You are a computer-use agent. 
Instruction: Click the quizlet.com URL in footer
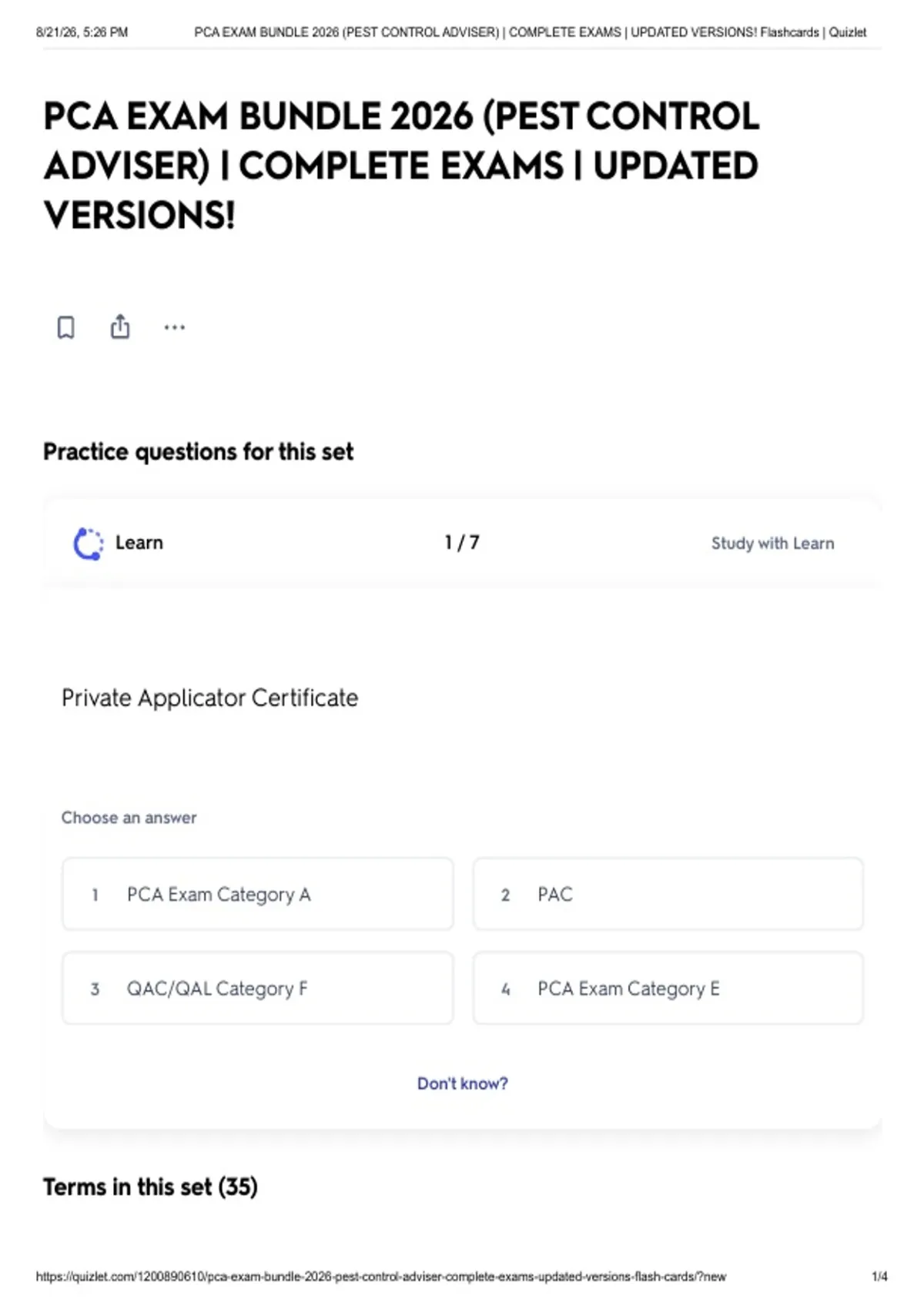(x=381, y=1277)
